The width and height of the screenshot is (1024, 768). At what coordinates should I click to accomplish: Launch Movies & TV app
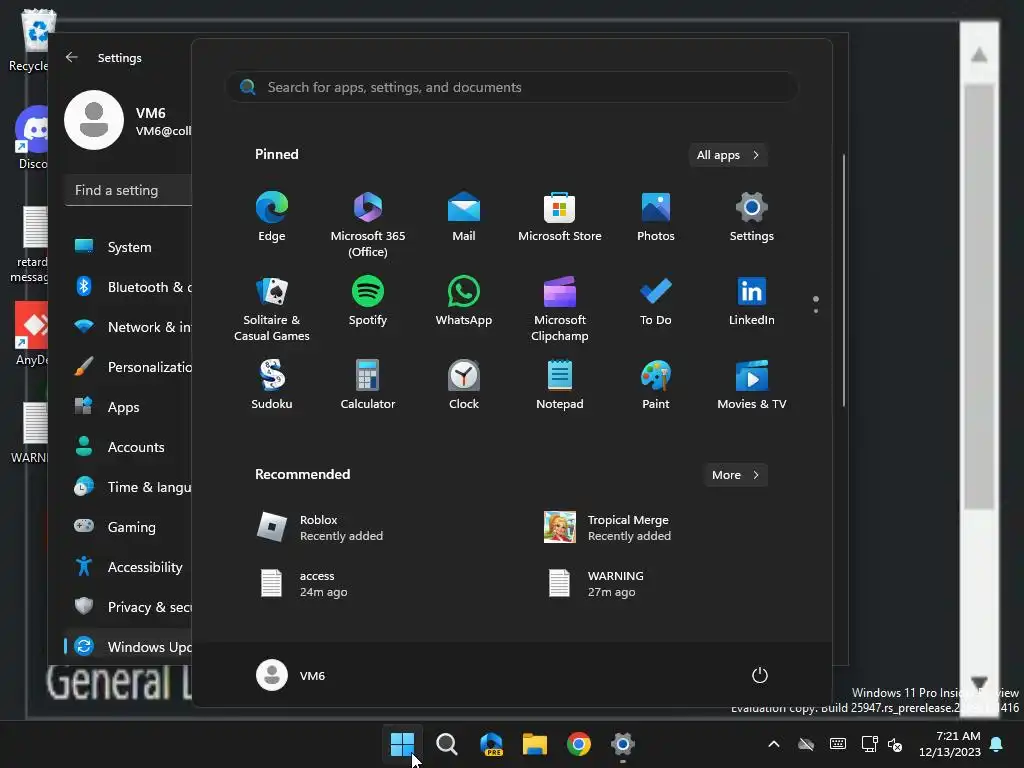pyautogui.click(x=752, y=385)
